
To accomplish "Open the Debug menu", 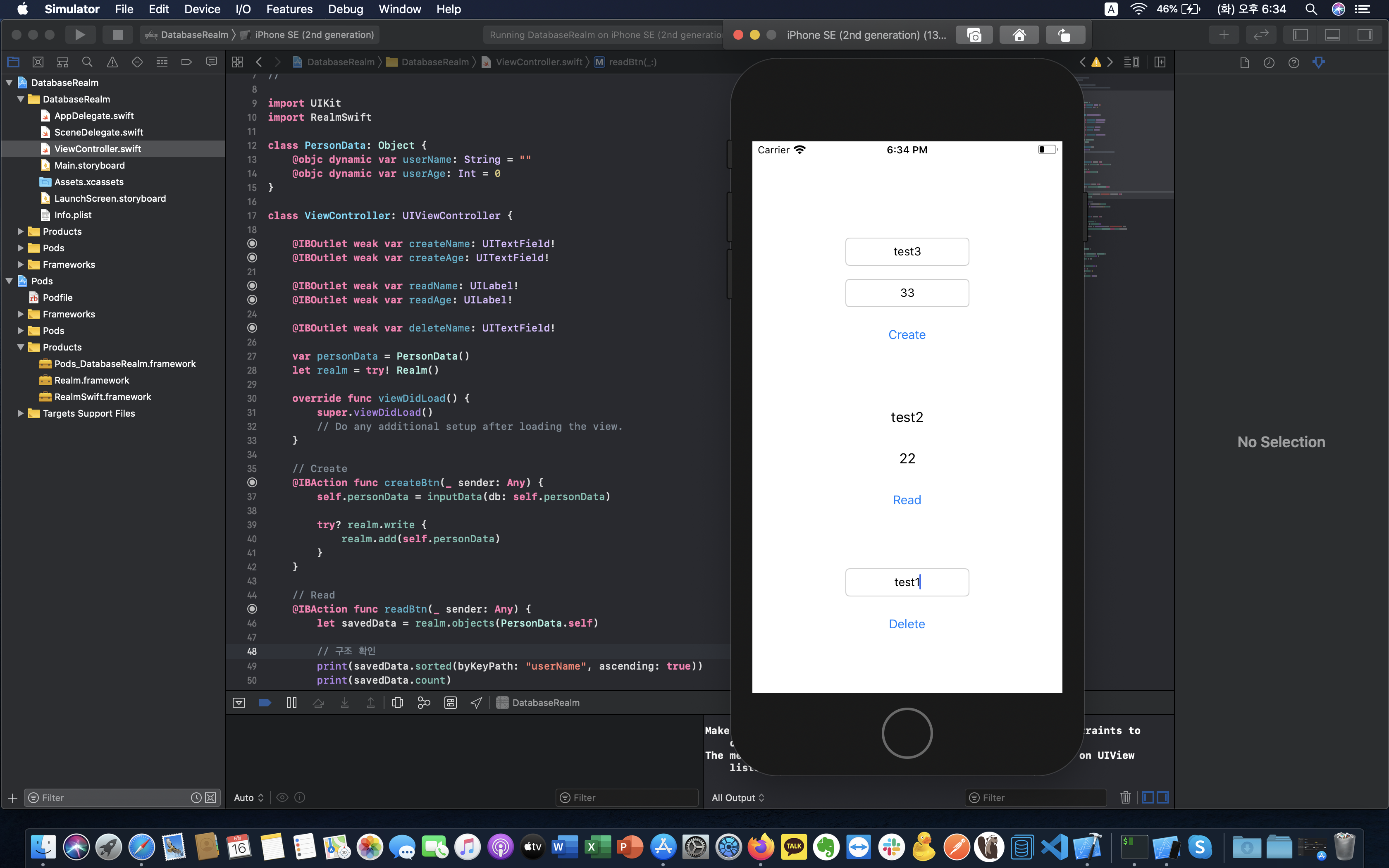I will tap(345, 9).
